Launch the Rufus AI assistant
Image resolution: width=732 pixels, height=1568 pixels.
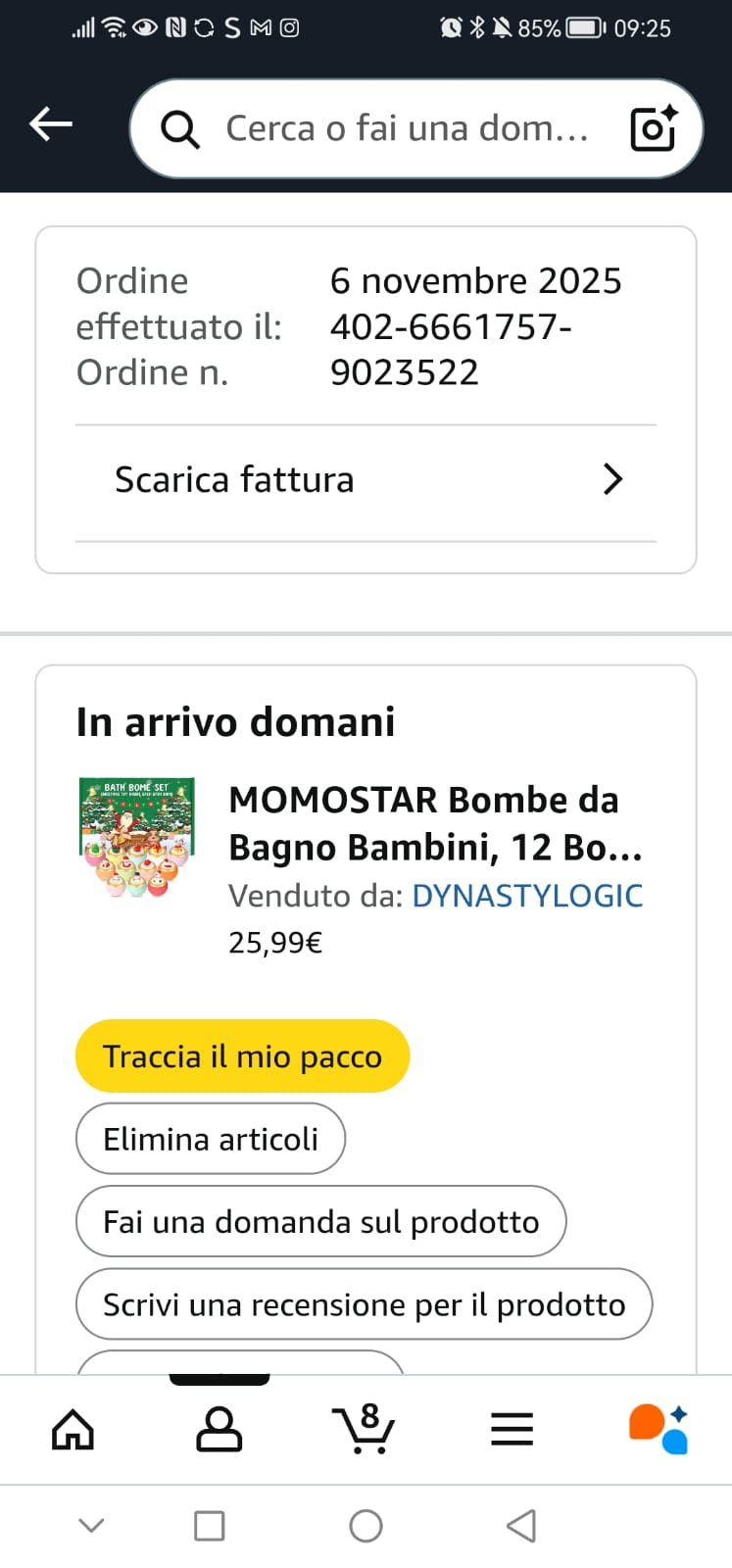coord(659,1430)
